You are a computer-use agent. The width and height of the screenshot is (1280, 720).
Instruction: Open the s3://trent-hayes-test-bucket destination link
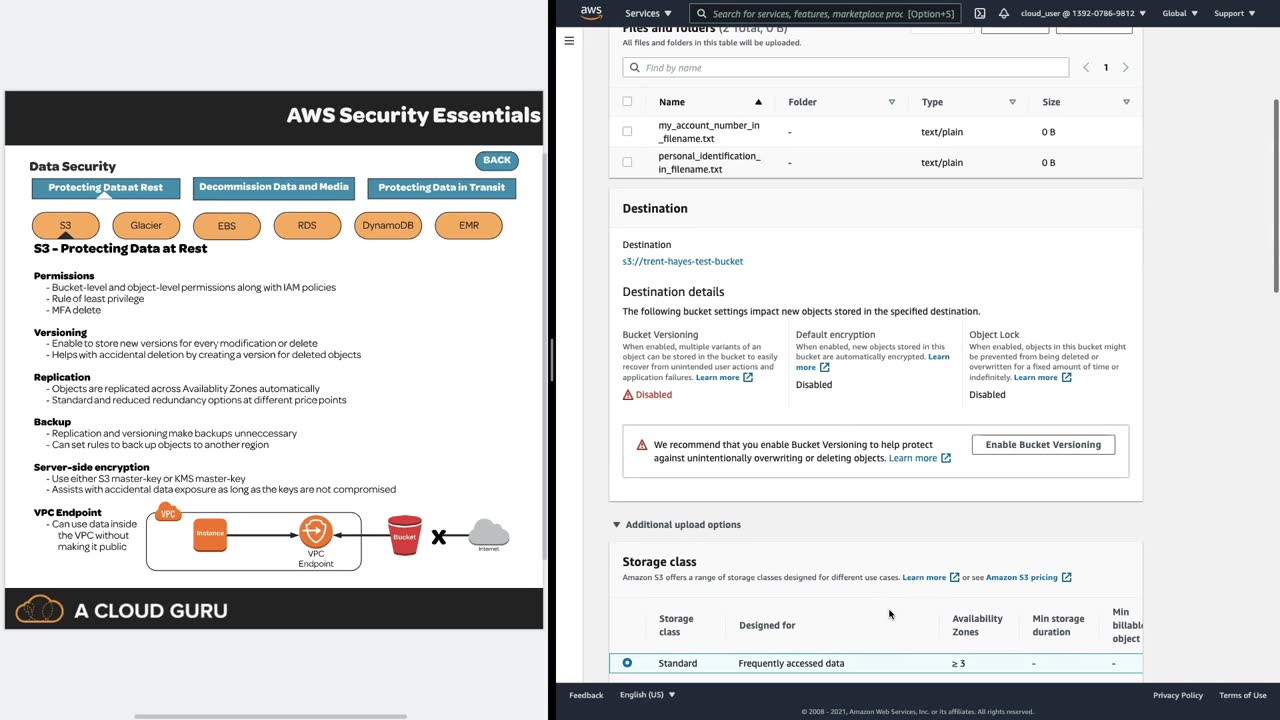[x=682, y=261]
